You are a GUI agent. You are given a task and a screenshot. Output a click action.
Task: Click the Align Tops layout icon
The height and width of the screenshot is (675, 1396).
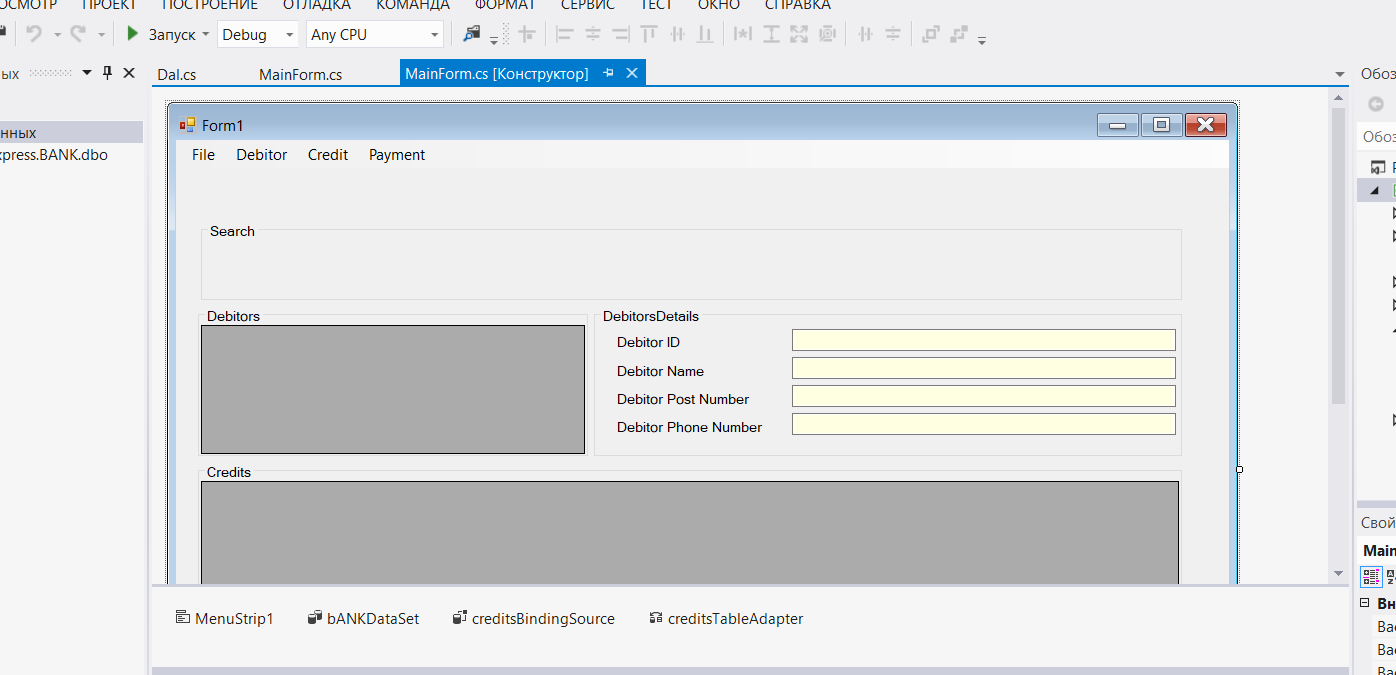pos(649,34)
